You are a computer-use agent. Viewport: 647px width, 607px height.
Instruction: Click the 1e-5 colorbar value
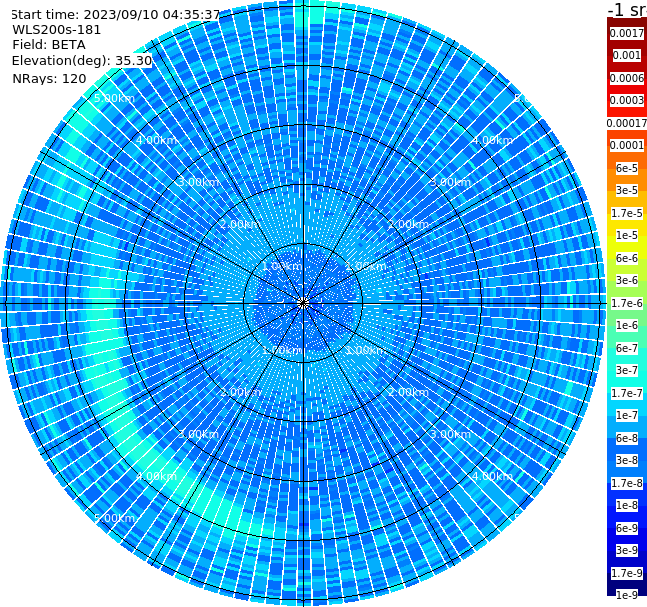pyautogui.click(x=627, y=235)
